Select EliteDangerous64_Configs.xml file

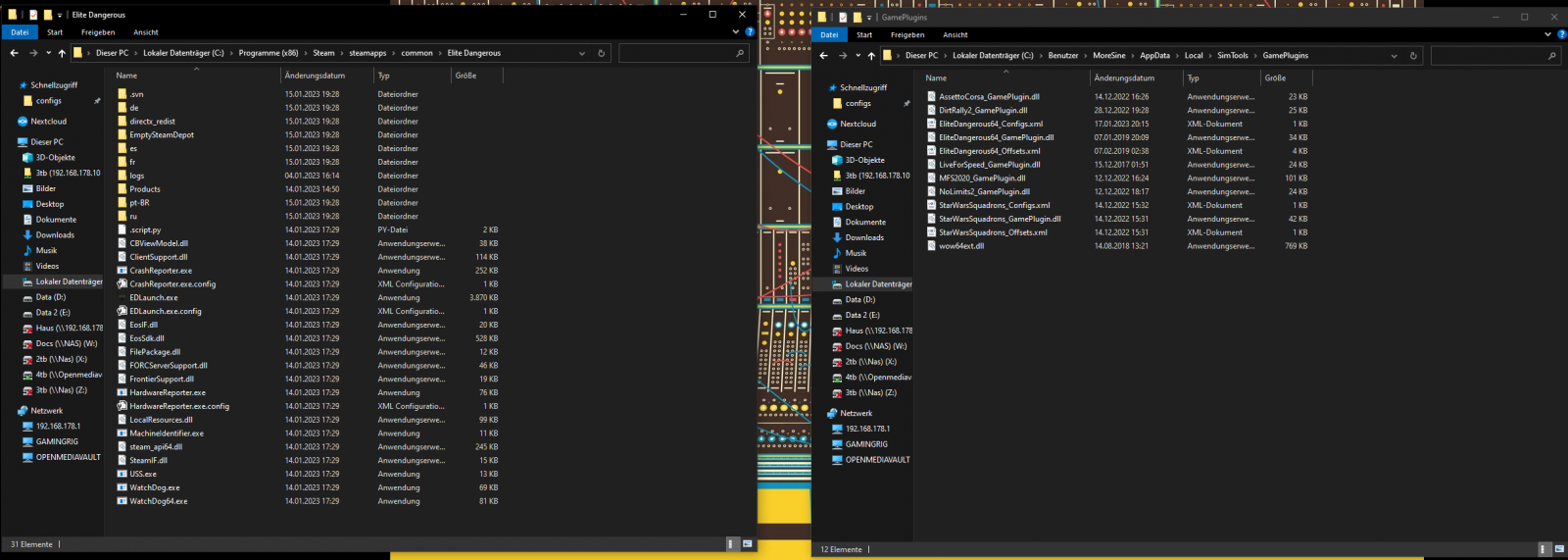991,124
